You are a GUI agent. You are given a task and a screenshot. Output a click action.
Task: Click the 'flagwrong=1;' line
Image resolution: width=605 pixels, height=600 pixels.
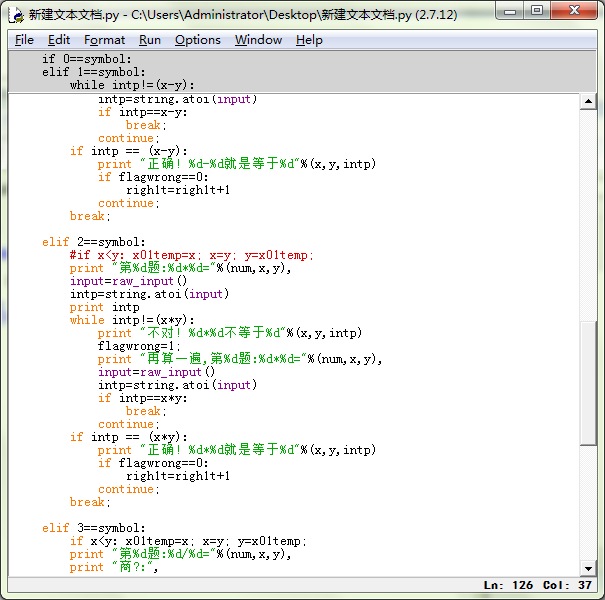click(x=139, y=346)
